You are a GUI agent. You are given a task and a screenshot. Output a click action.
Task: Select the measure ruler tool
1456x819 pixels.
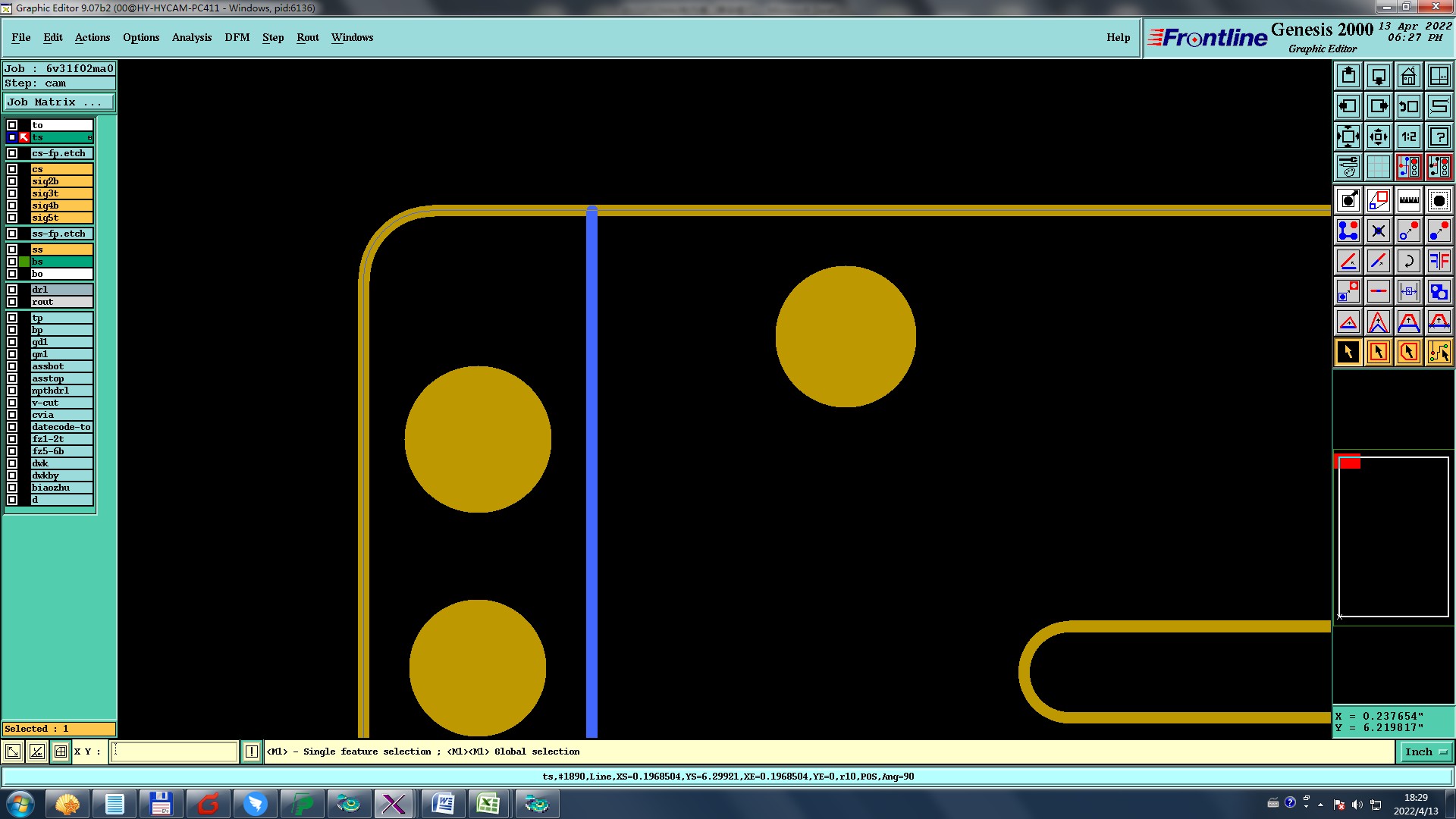point(1408,201)
